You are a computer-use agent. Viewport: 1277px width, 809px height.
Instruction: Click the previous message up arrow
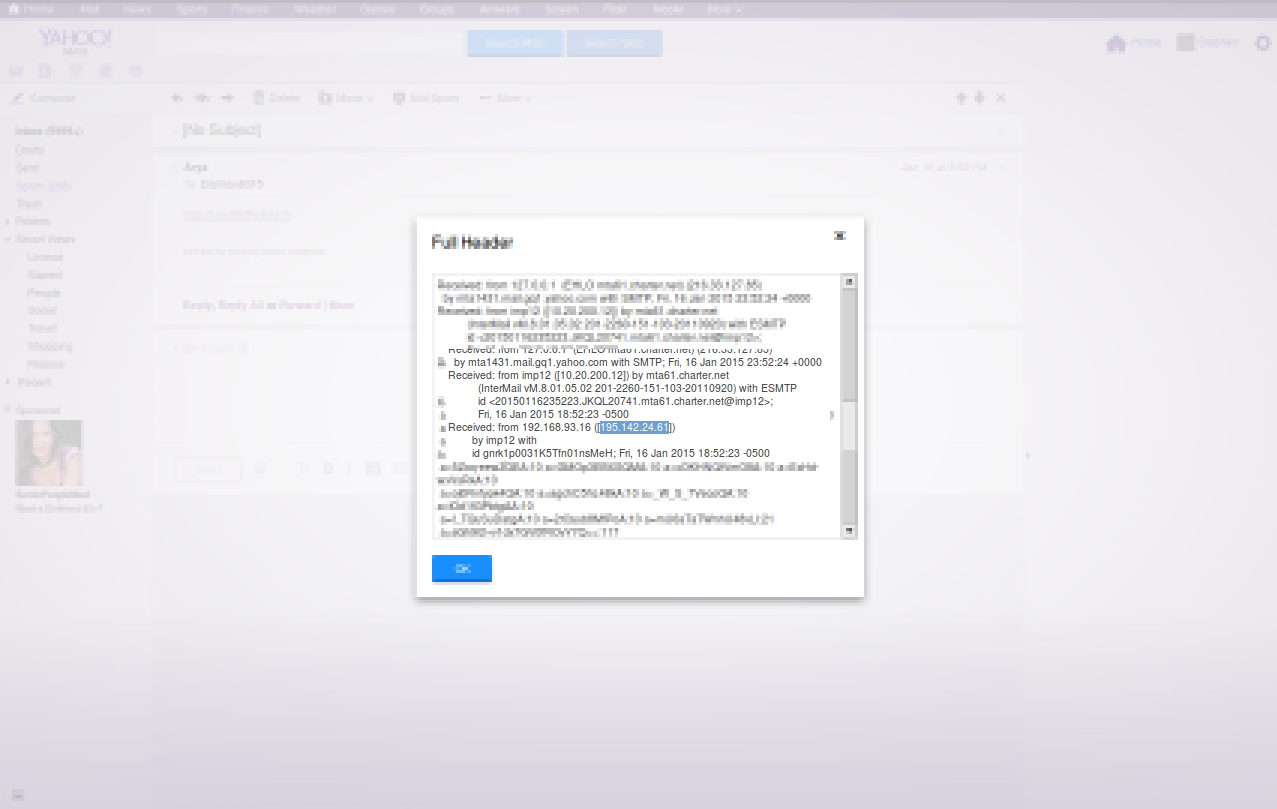[x=961, y=98]
